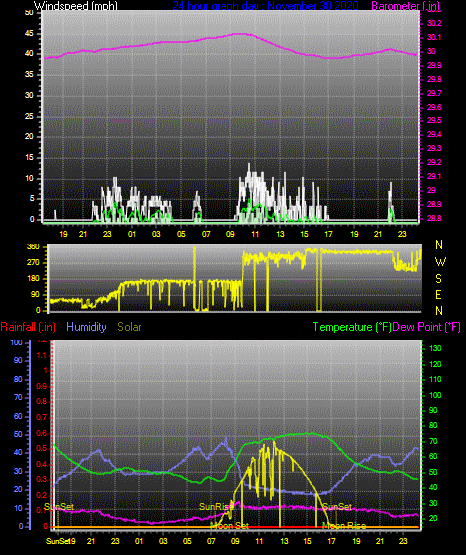Click the 'Moon Rise' marker label
This screenshot has width=466, height=555.
[x=344, y=526]
